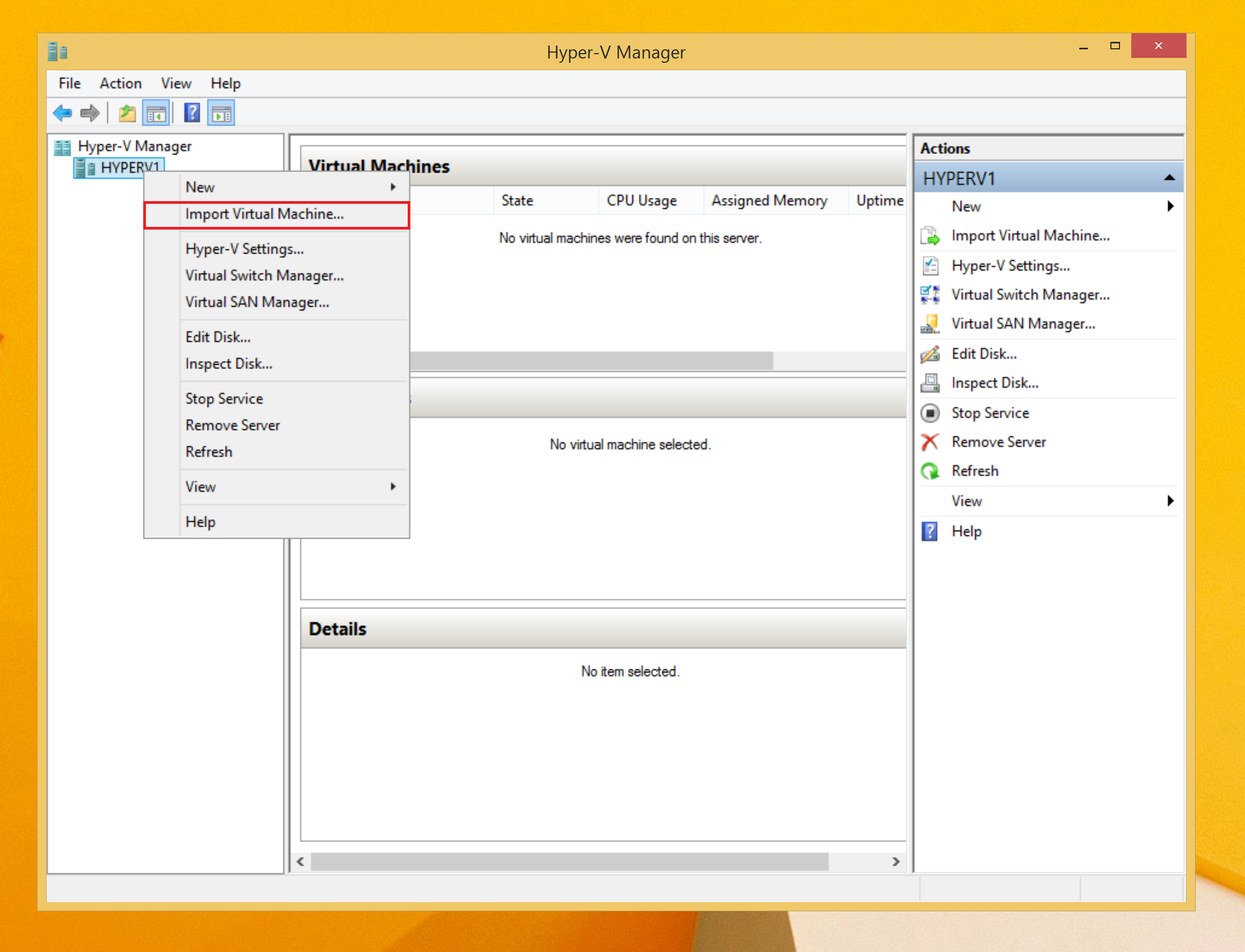Viewport: 1245px width, 952px height.
Task: Choose Help in the context menu
Action: 277,522
